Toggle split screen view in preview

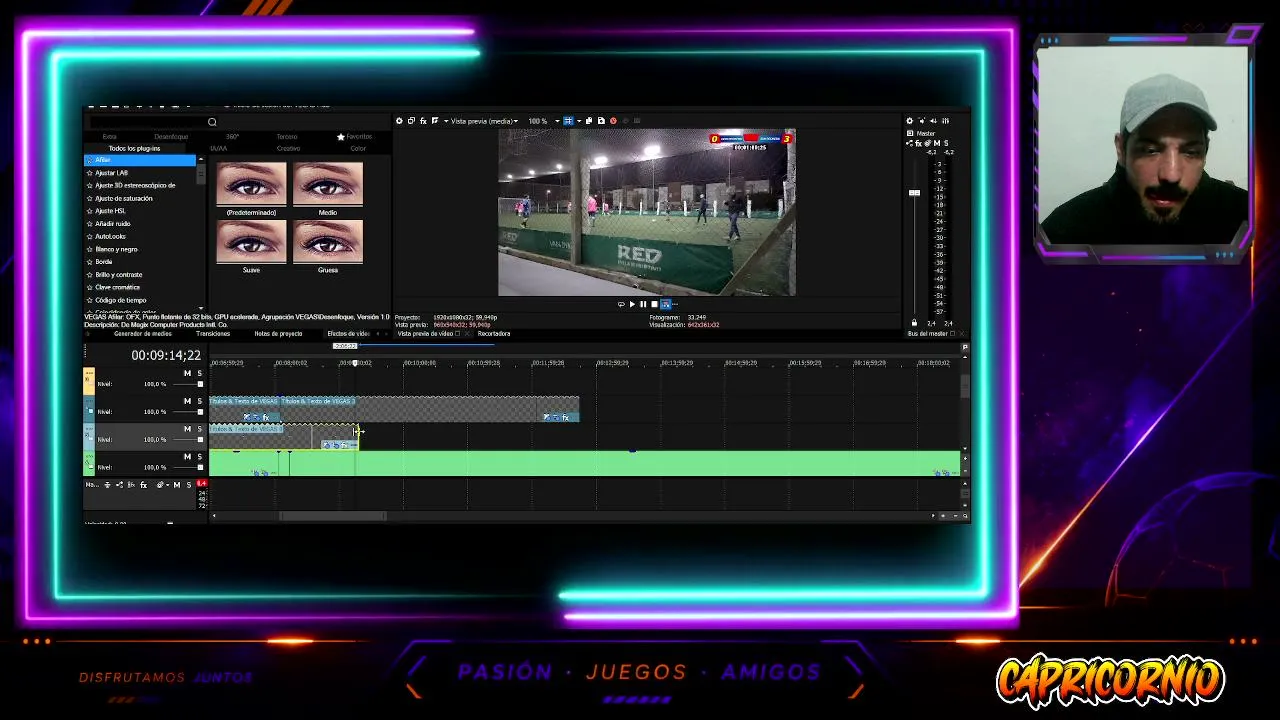[434, 121]
